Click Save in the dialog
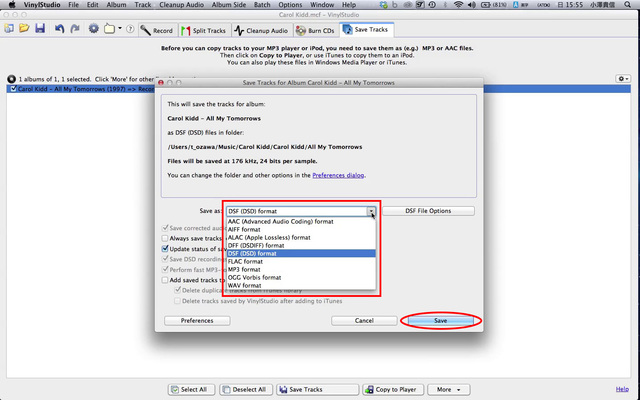This screenshot has height=400, width=640. 440,320
